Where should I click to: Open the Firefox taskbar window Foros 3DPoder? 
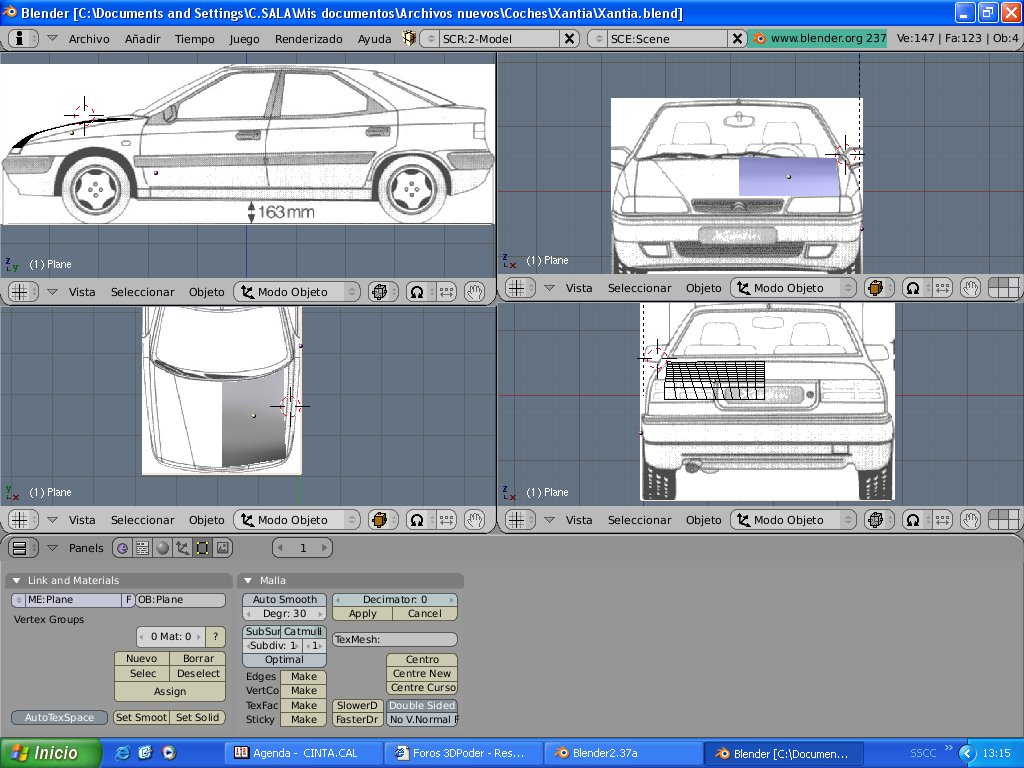click(462, 753)
